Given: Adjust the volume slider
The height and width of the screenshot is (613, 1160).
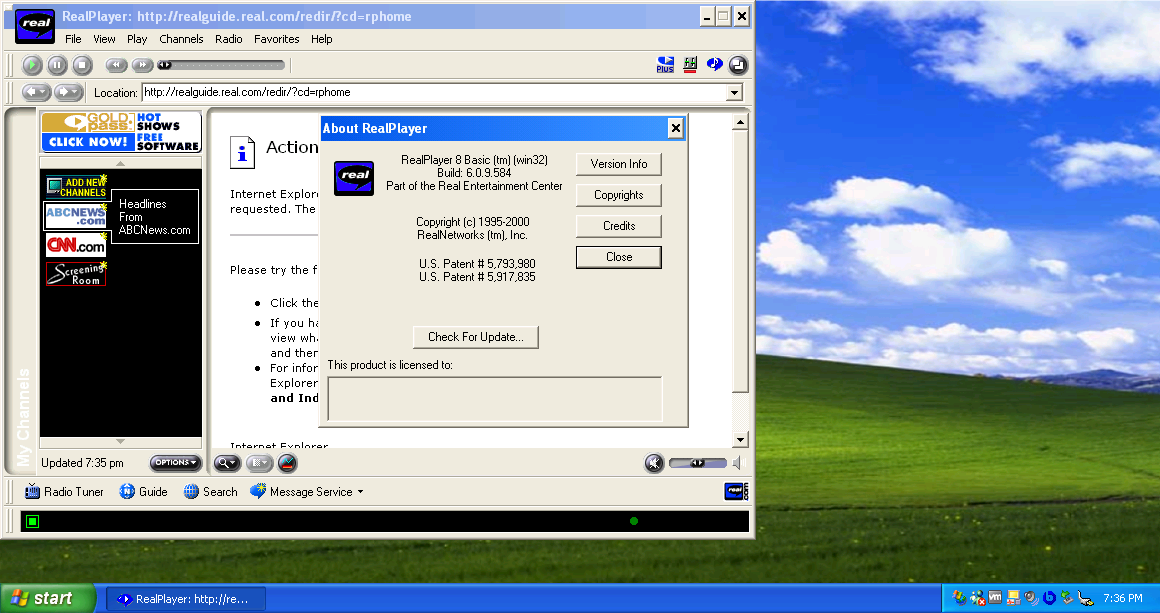Looking at the screenshot, I should point(698,463).
